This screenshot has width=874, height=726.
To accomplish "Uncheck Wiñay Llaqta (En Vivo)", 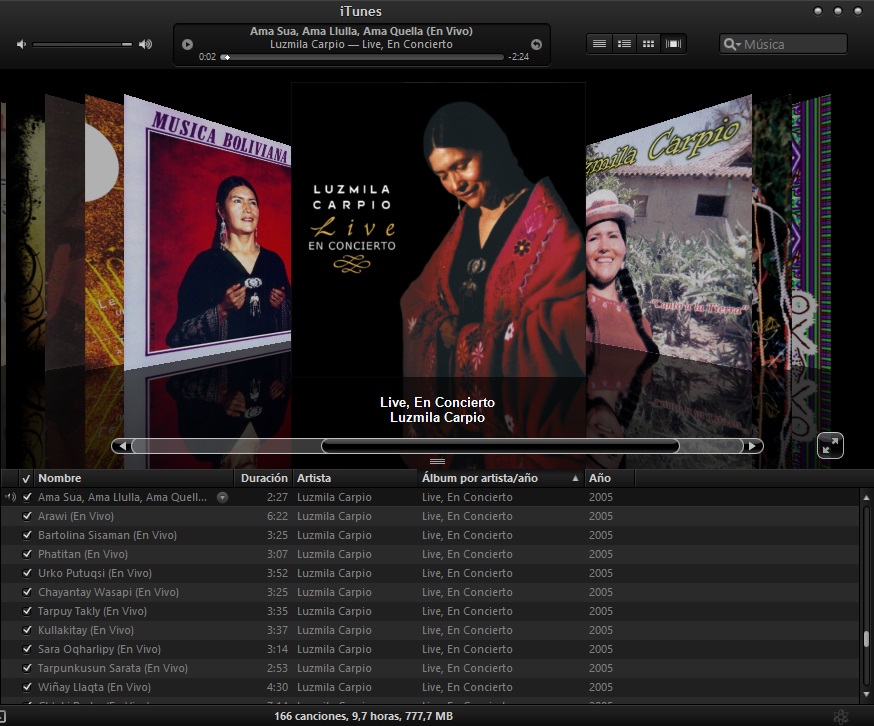I will click(27, 686).
